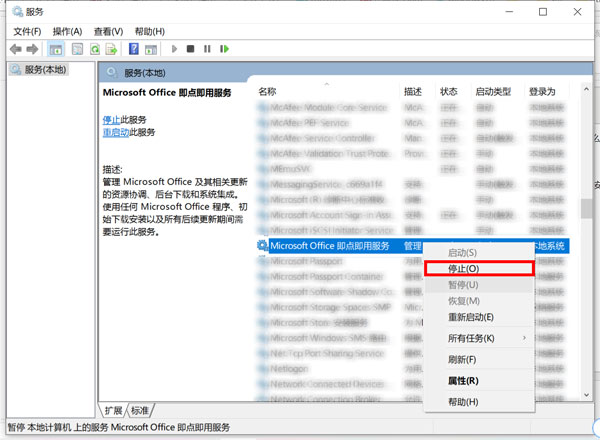The height and width of the screenshot is (440, 600).
Task: Open the 文件(F) menu
Action: pyautogui.click(x=27, y=31)
